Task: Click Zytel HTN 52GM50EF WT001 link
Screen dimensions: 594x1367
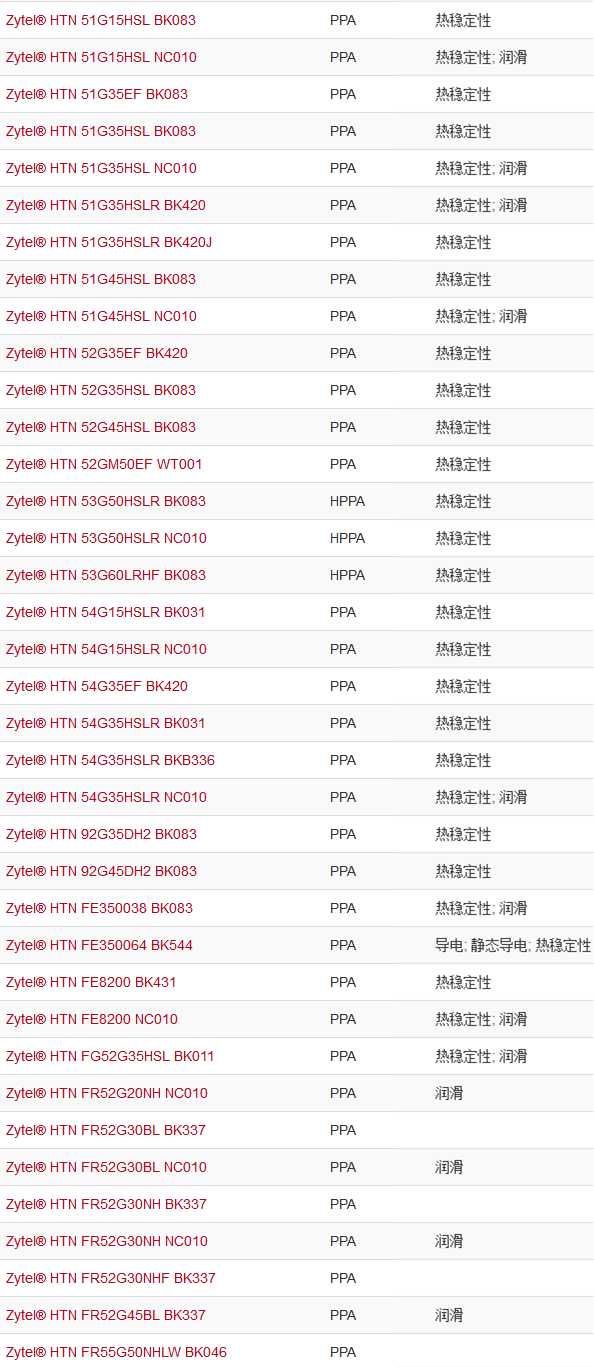Action: (x=104, y=464)
